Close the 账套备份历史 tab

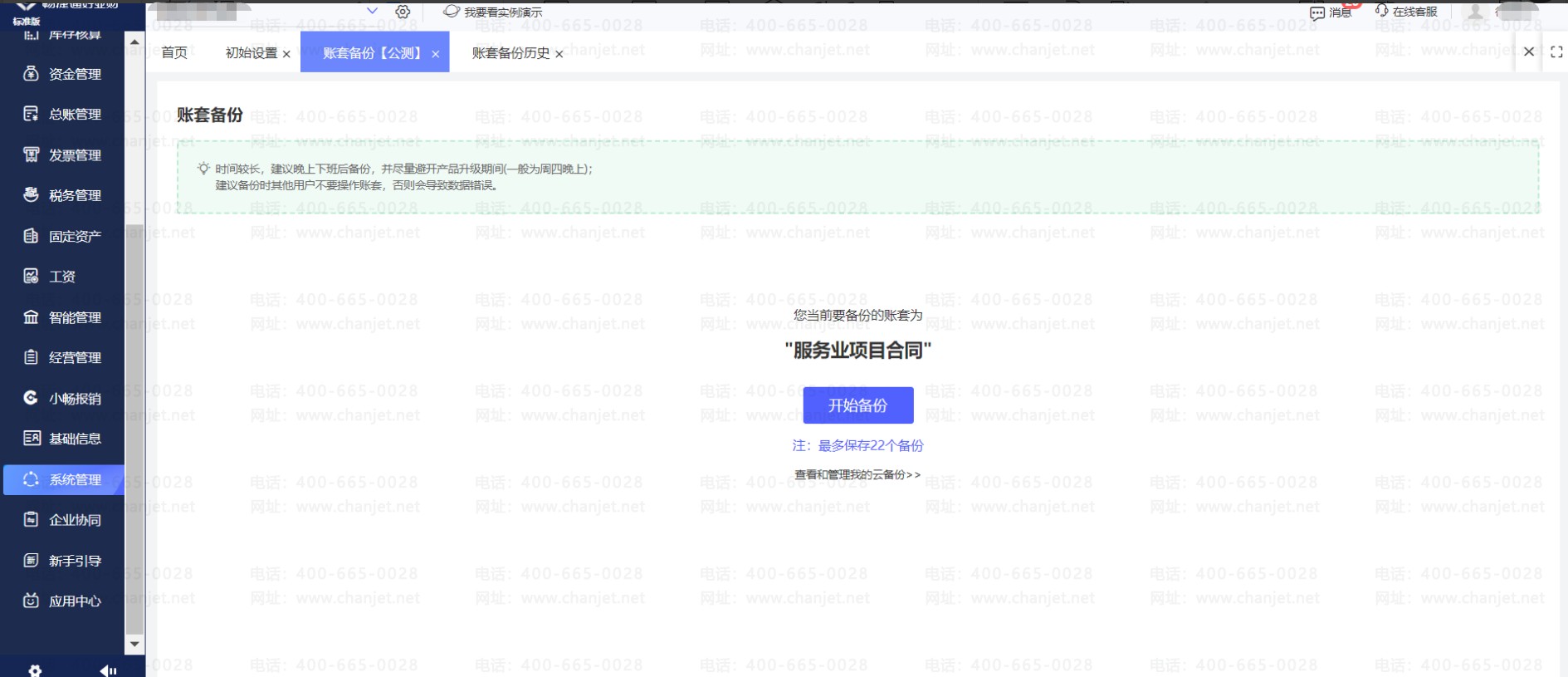[559, 54]
